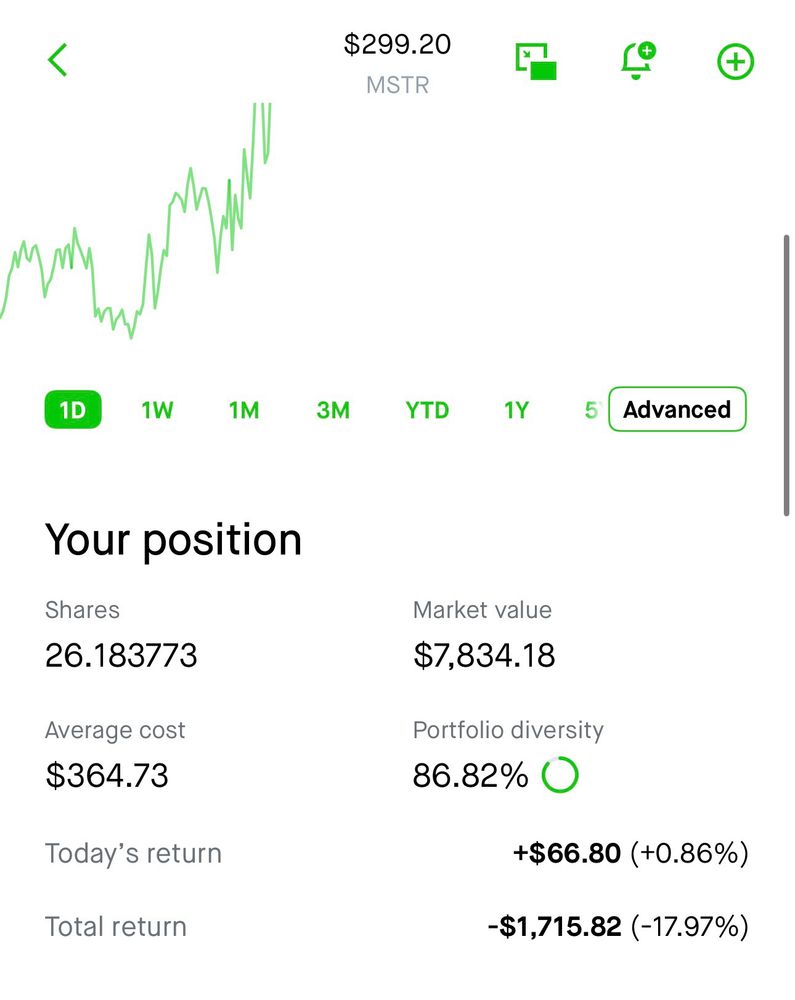The width and height of the screenshot is (795, 1000).
Task: Select the partially hidden 5Y range
Action: pyautogui.click(x=592, y=410)
